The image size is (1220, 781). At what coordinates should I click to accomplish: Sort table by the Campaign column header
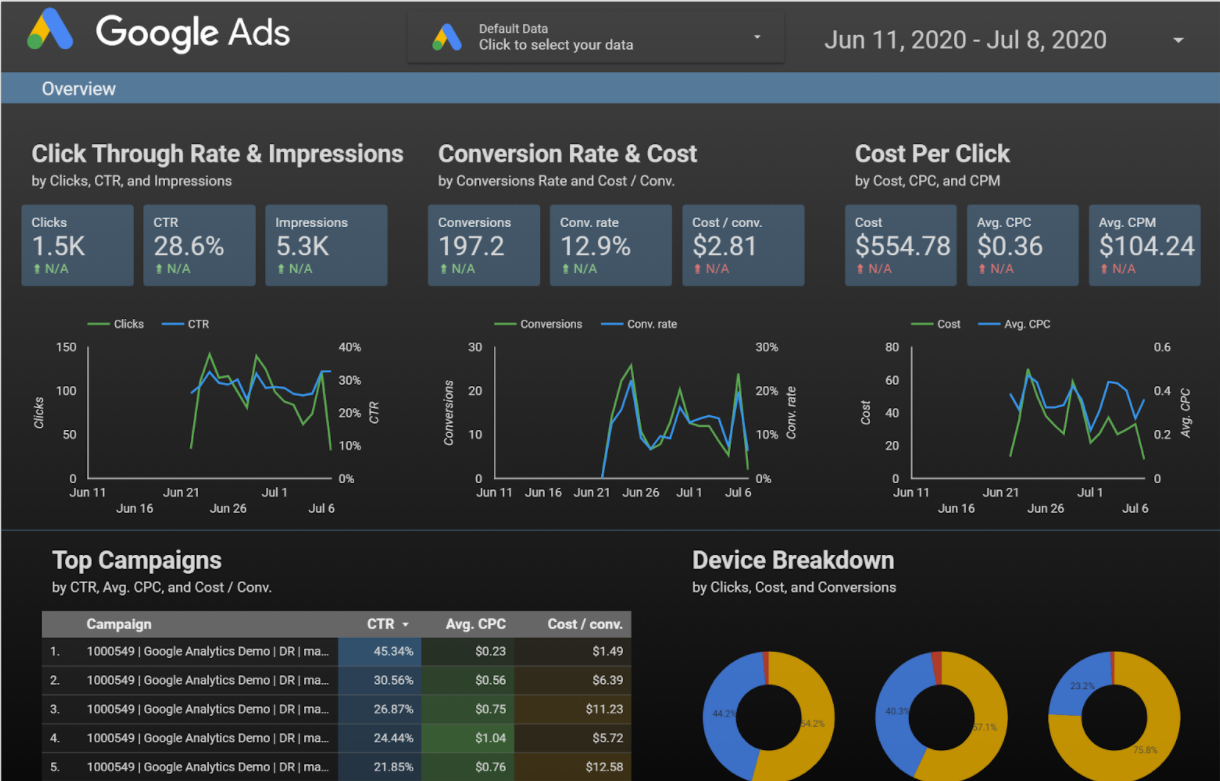pyautogui.click(x=119, y=624)
